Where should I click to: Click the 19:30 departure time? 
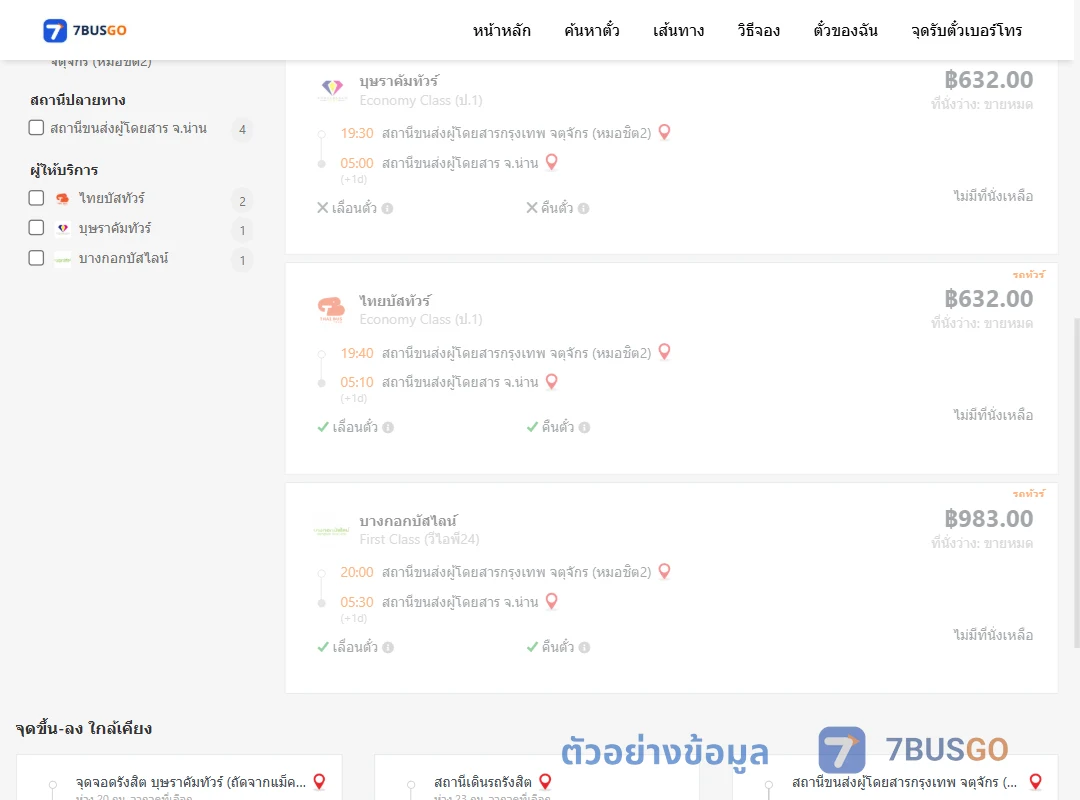pos(357,133)
